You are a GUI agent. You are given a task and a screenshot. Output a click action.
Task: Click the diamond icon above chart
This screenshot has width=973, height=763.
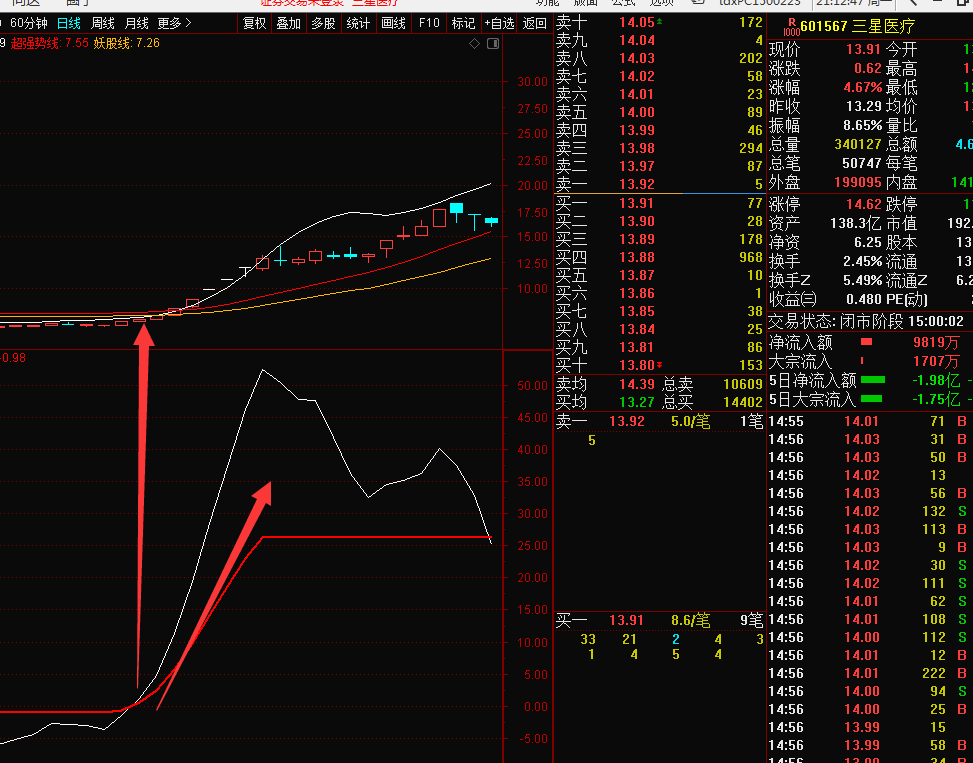pyautogui.click(x=475, y=43)
